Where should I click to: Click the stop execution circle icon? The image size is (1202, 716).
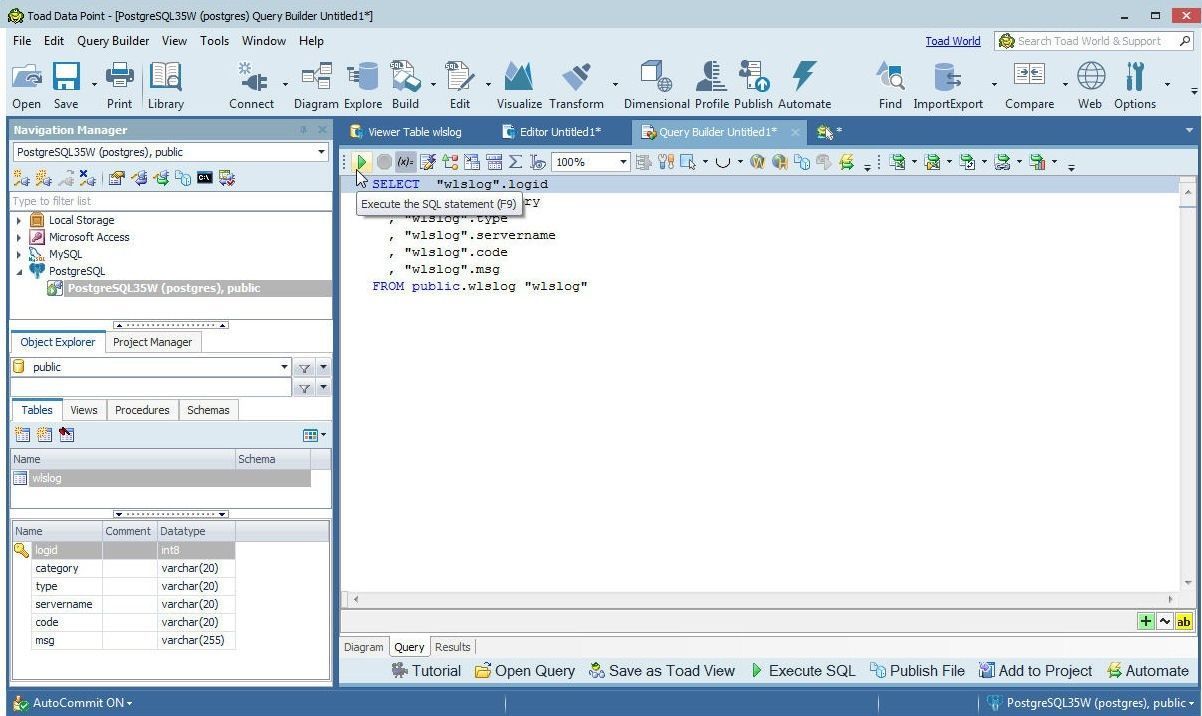pos(384,162)
